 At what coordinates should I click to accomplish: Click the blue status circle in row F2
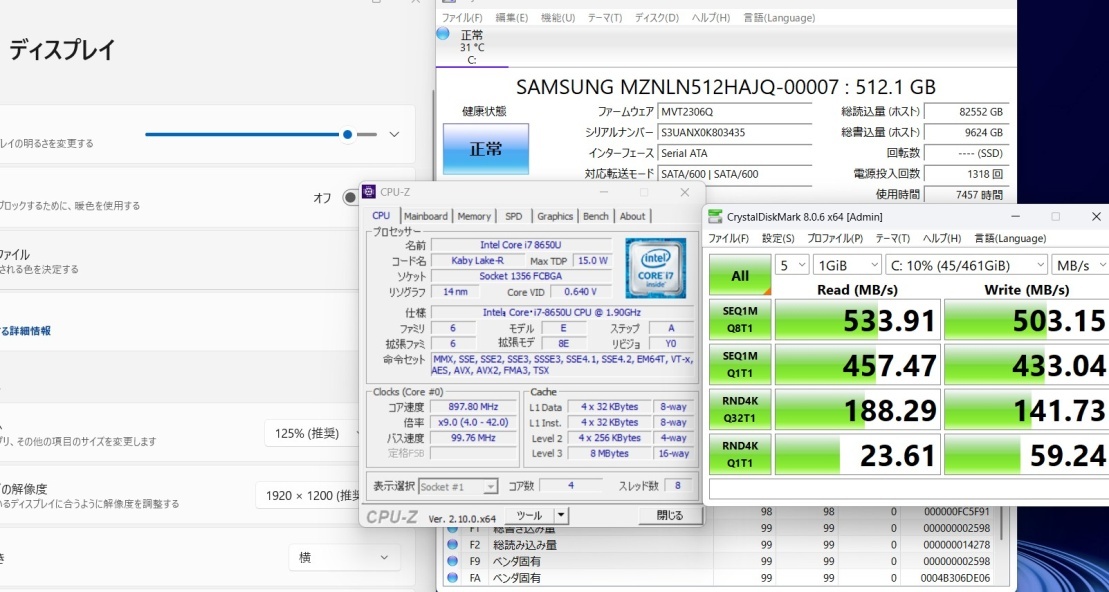click(452, 545)
